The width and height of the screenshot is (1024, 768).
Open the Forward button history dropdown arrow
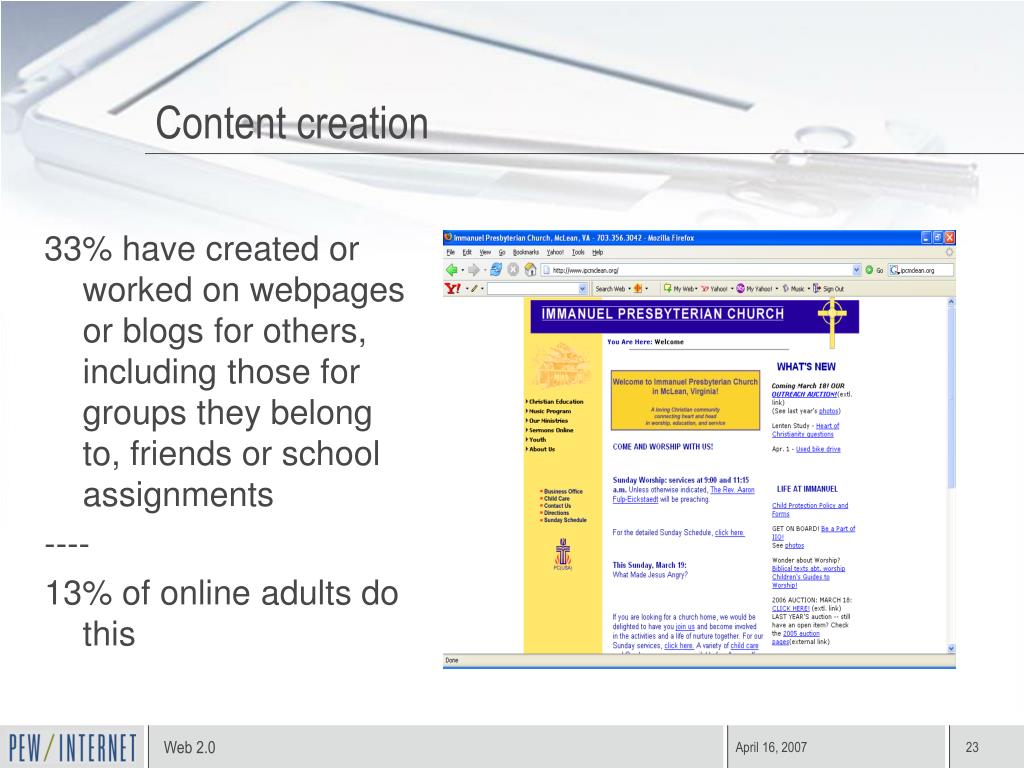tap(484, 270)
